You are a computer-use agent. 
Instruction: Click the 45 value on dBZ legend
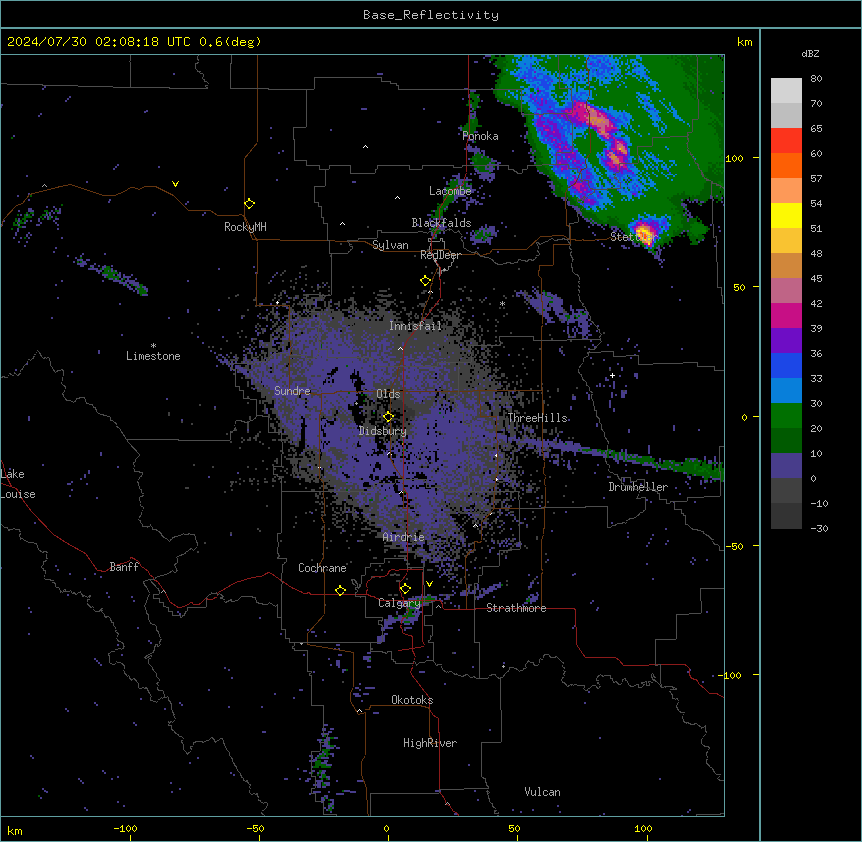tap(816, 279)
